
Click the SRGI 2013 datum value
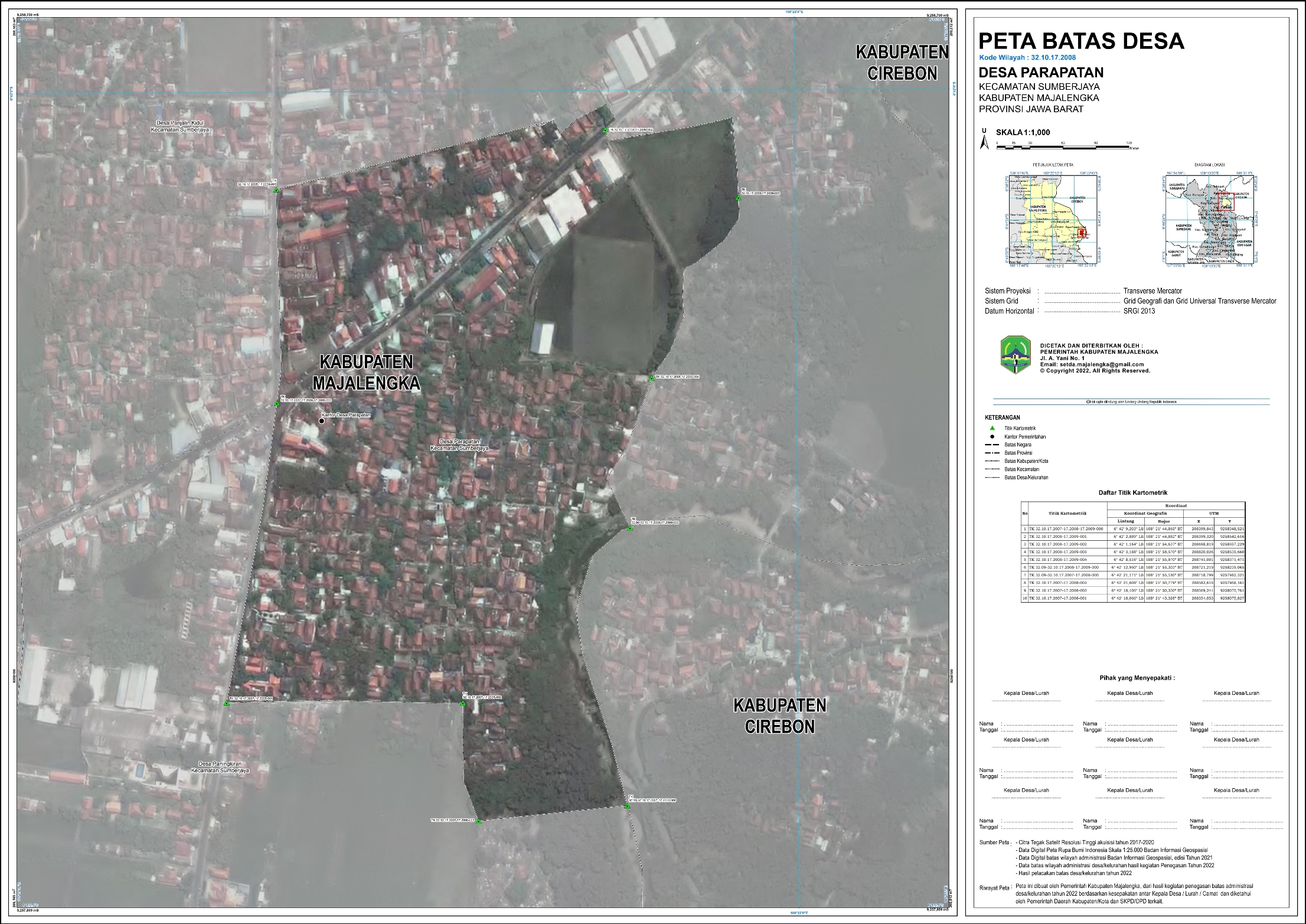(x=1140, y=311)
